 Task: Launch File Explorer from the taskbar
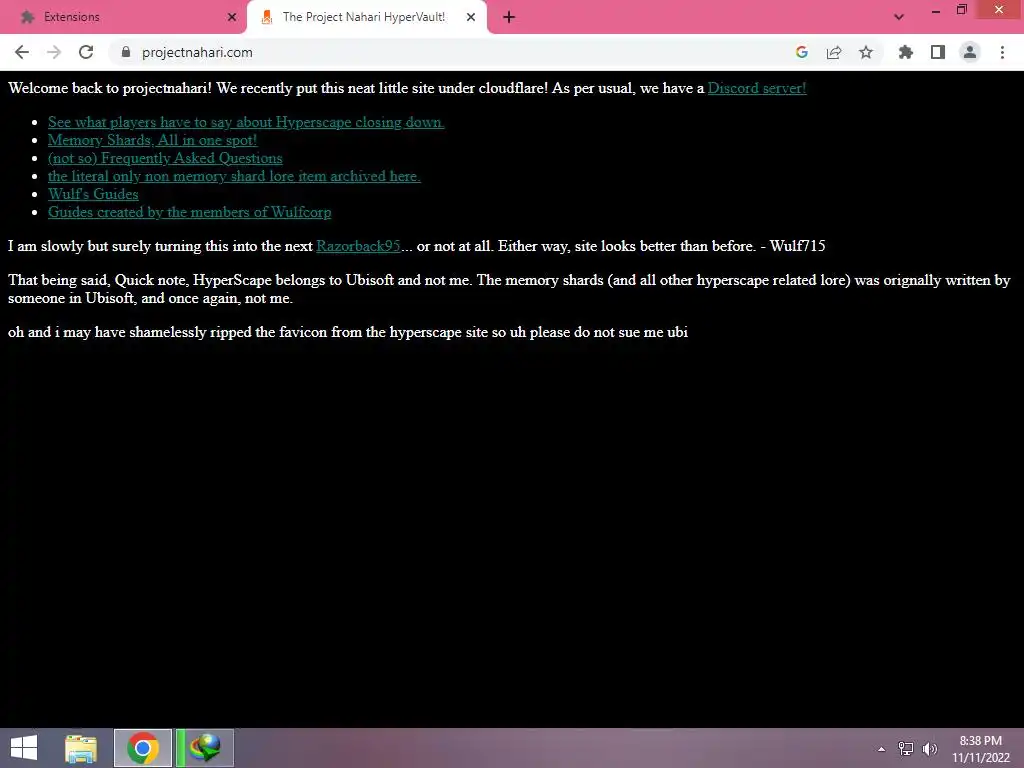pos(81,748)
